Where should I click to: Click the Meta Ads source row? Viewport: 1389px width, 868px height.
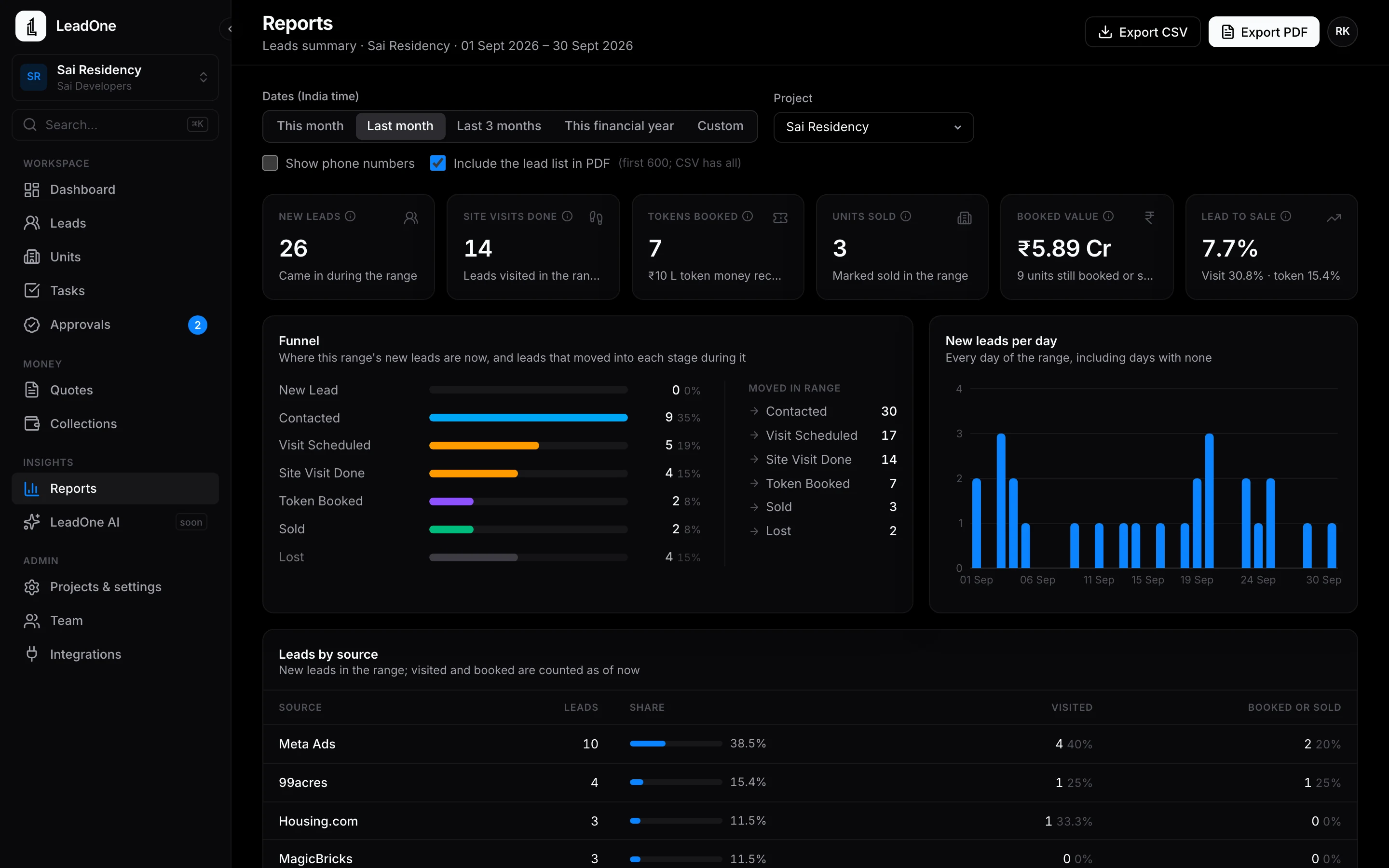[809, 744]
